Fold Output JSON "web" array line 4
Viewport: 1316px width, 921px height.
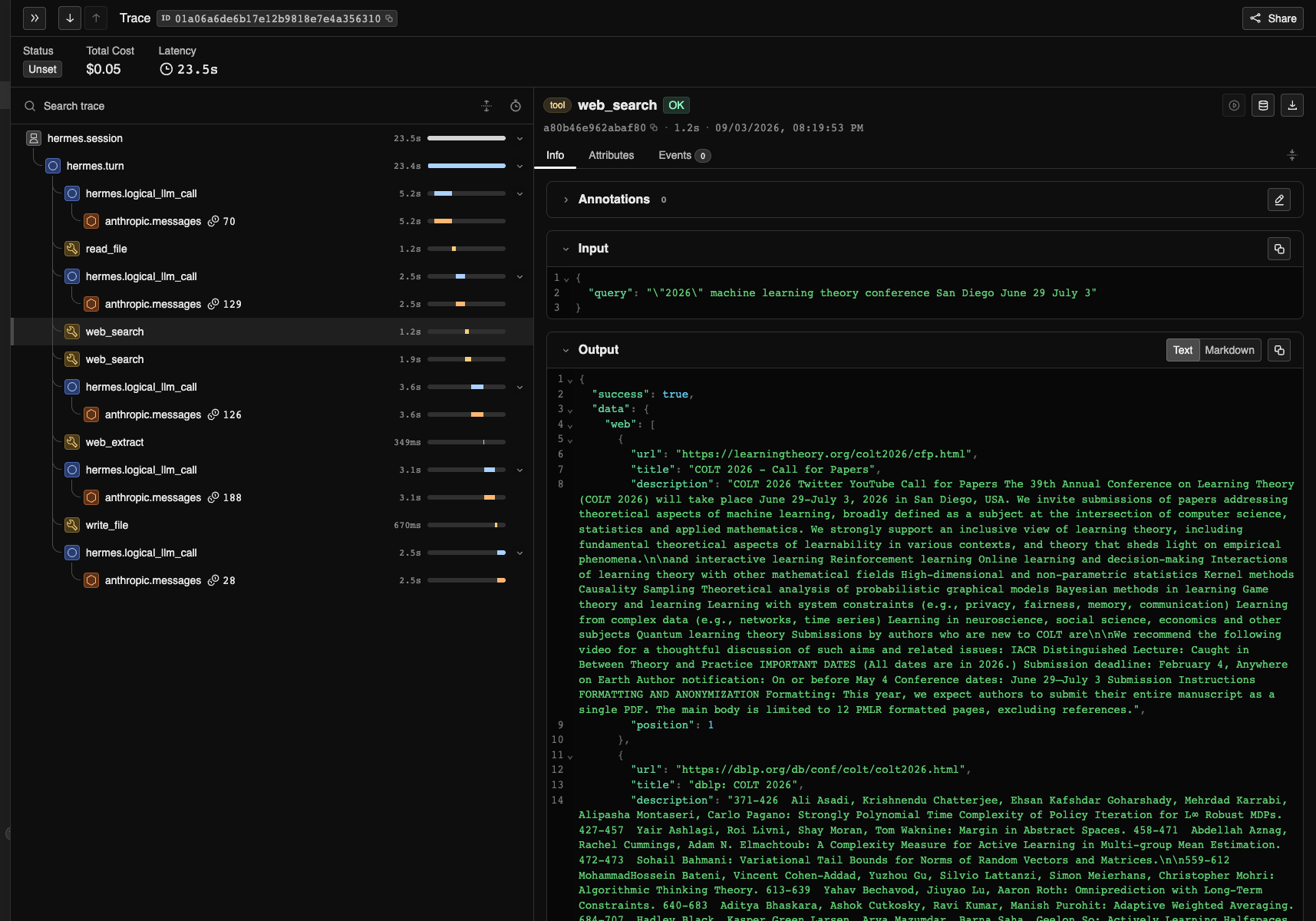click(x=570, y=425)
